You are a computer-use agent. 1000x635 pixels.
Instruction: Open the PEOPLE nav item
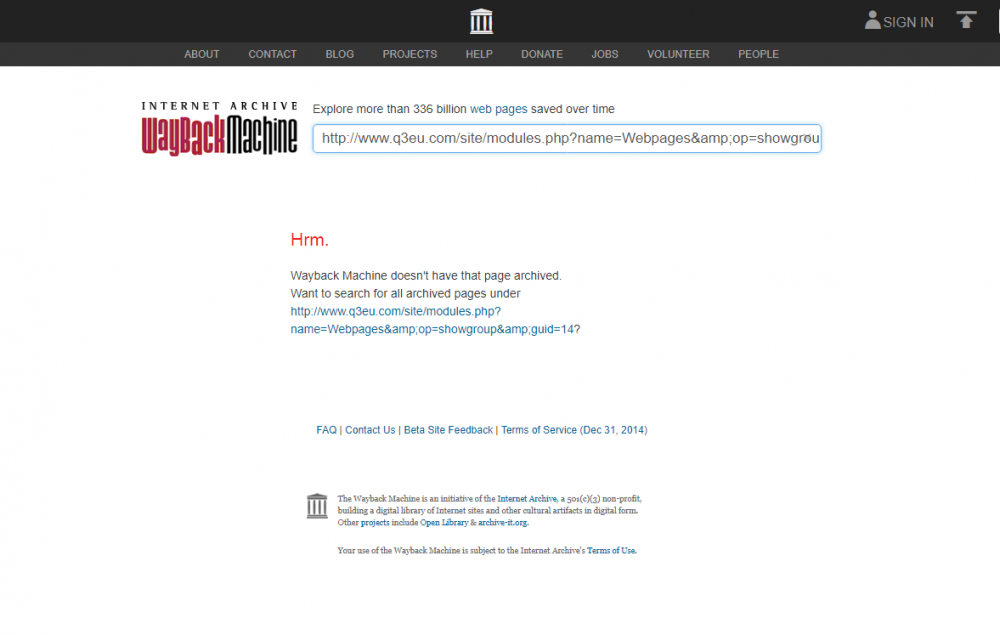(758, 54)
